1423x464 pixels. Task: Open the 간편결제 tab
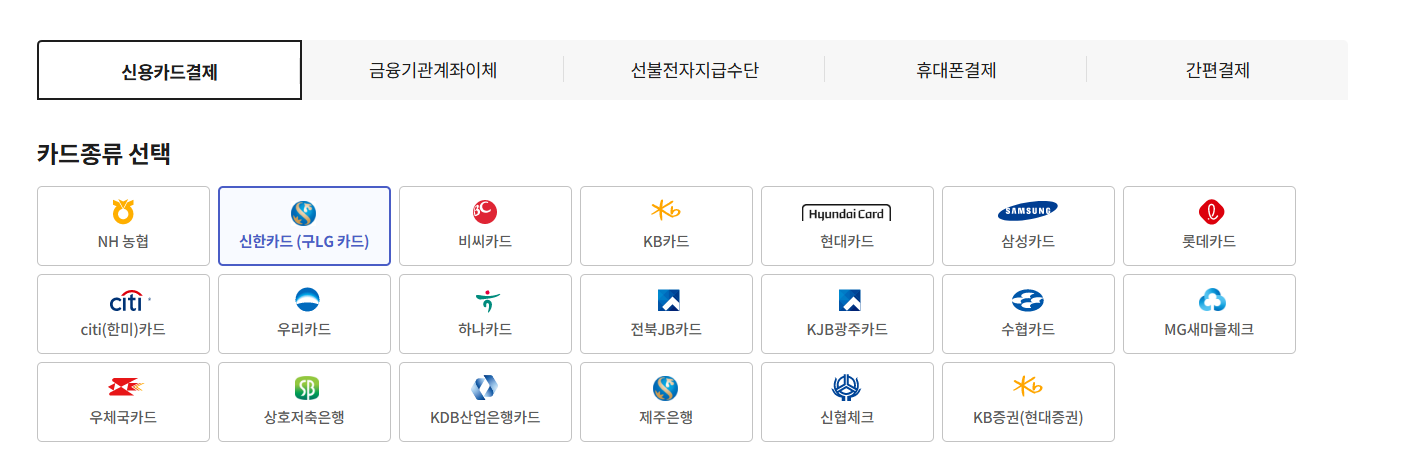1217,70
